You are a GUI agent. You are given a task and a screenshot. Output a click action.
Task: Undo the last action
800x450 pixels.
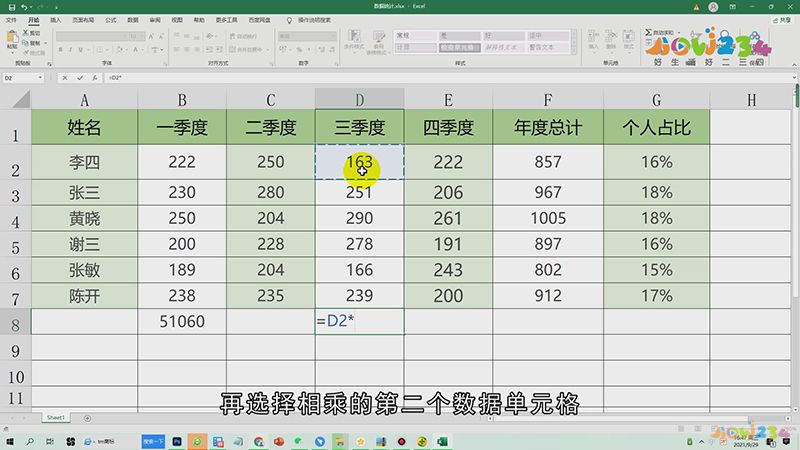point(23,7)
